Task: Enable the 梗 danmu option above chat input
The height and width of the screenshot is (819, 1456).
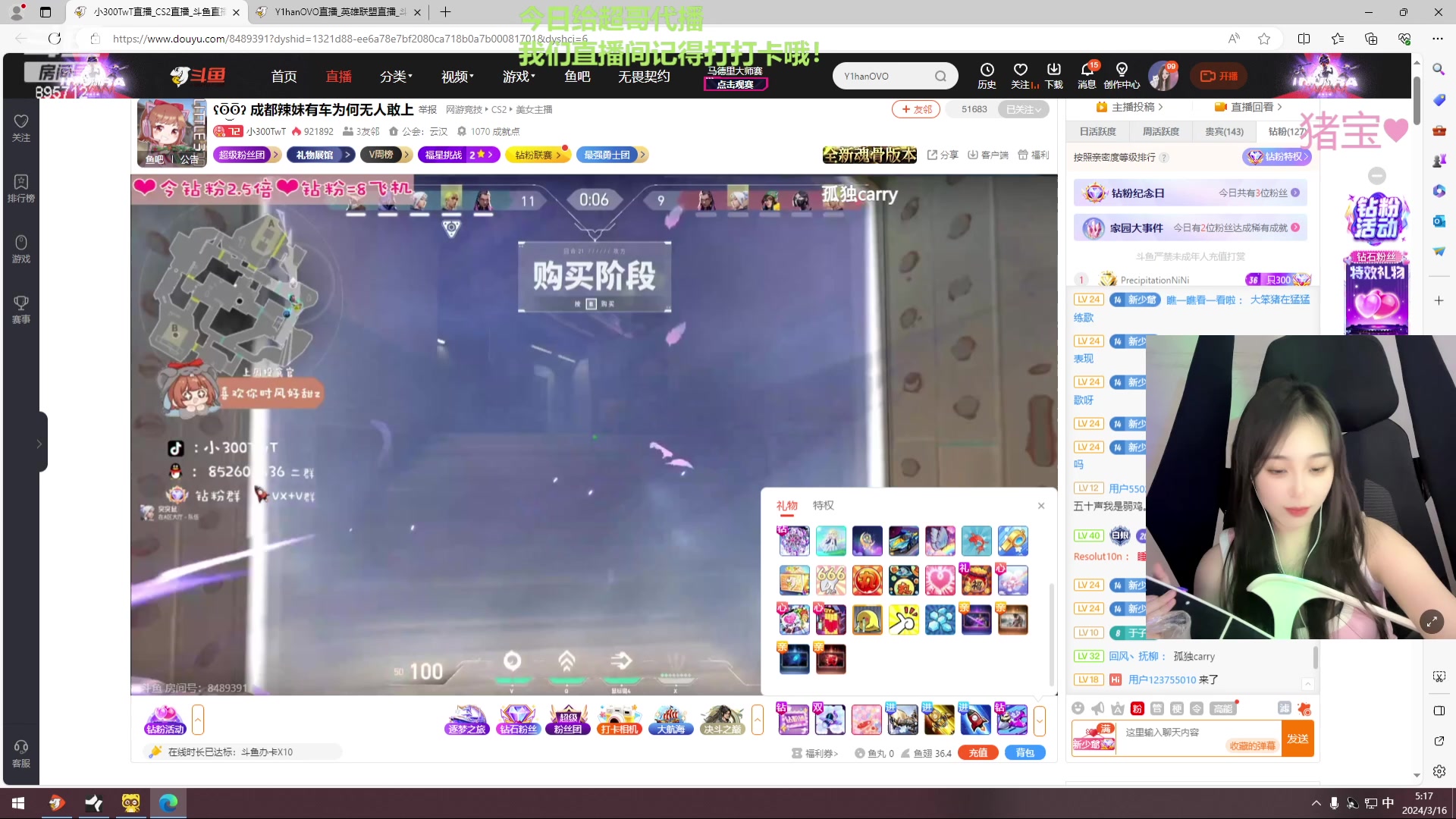Action: (x=1177, y=709)
